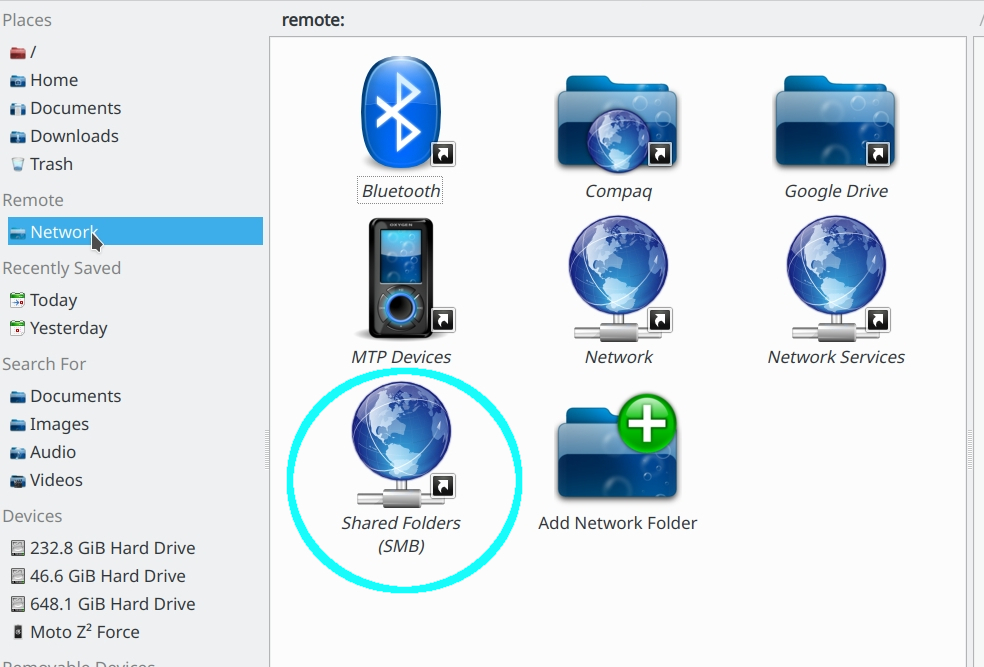Image resolution: width=984 pixels, height=667 pixels.
Task: Open MTP Devices icon
Action: click(x=400, y=280)
